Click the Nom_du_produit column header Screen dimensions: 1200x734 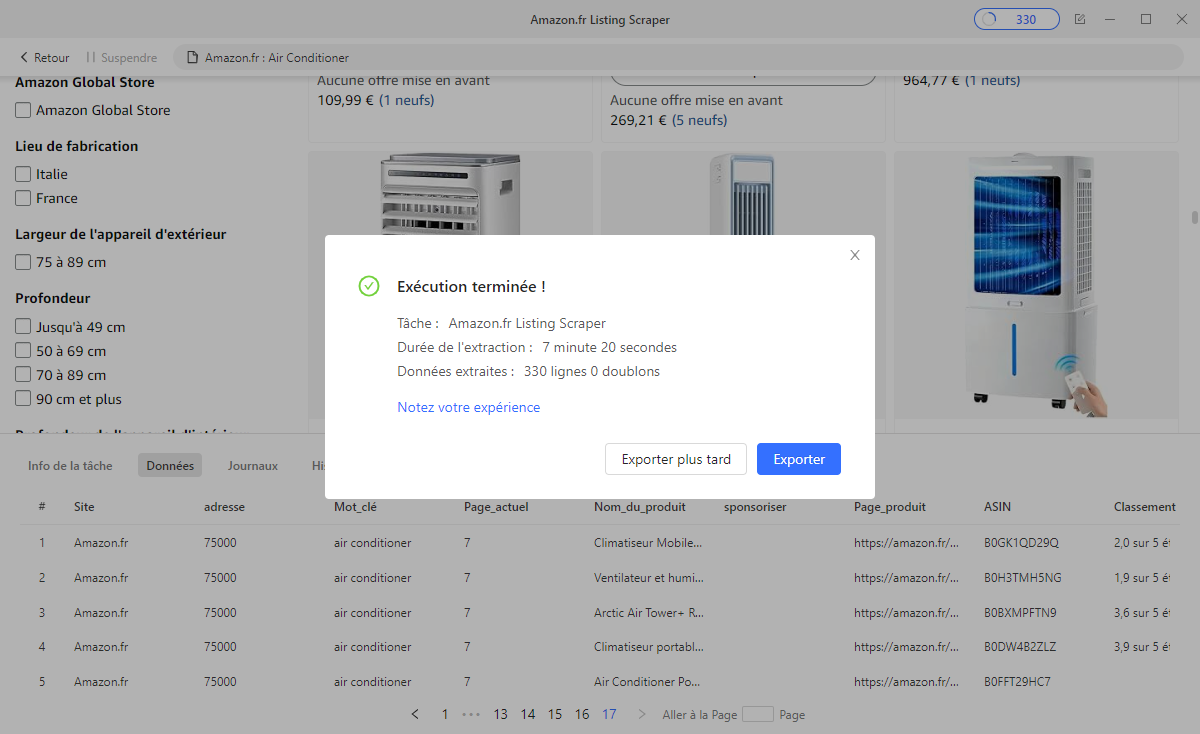pyautogui.click(x=640, y=507)
